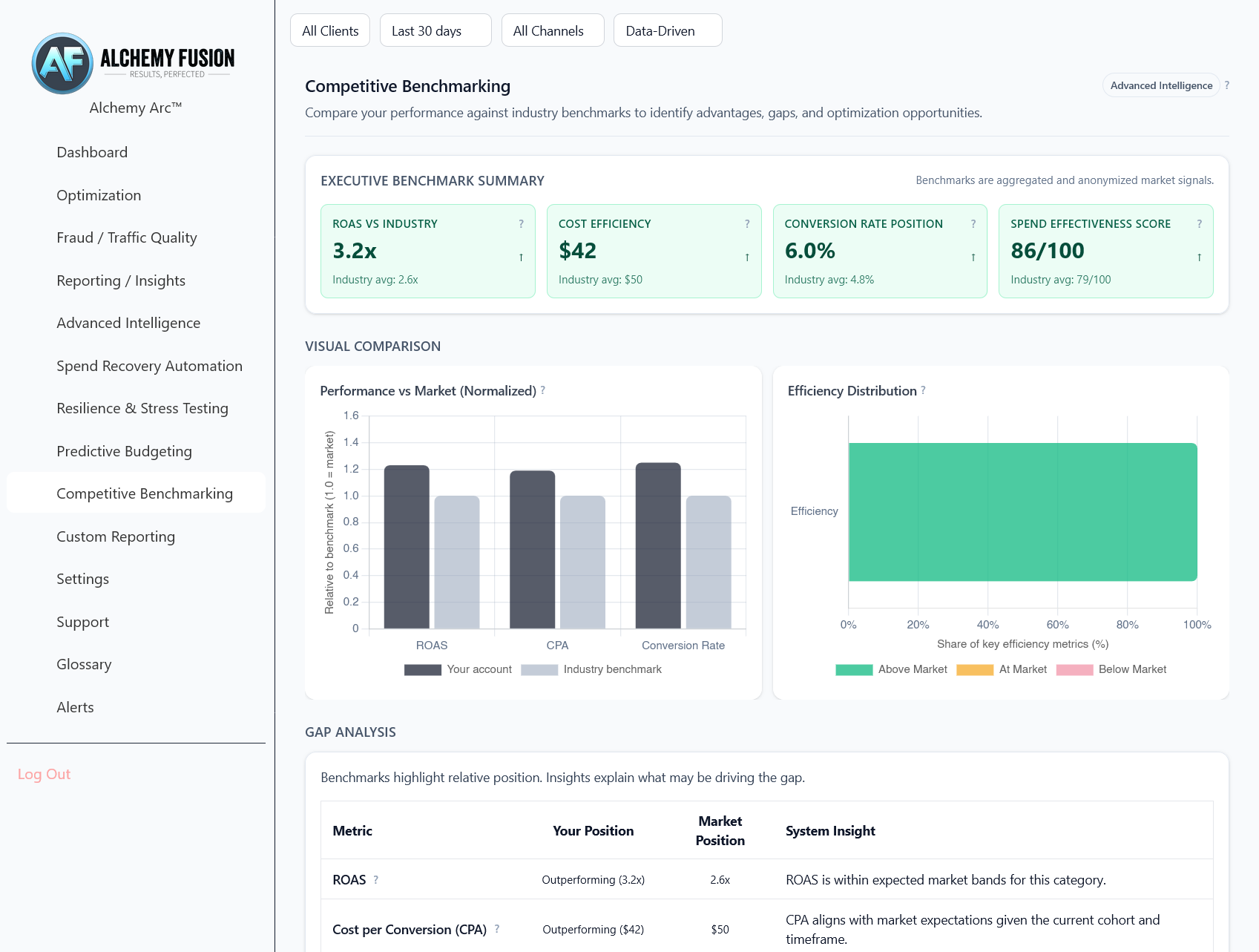Viewport: 1259px width, 952px height.
Task: Click help icon beside ROAS table row
Action: [x=376, y=880]
